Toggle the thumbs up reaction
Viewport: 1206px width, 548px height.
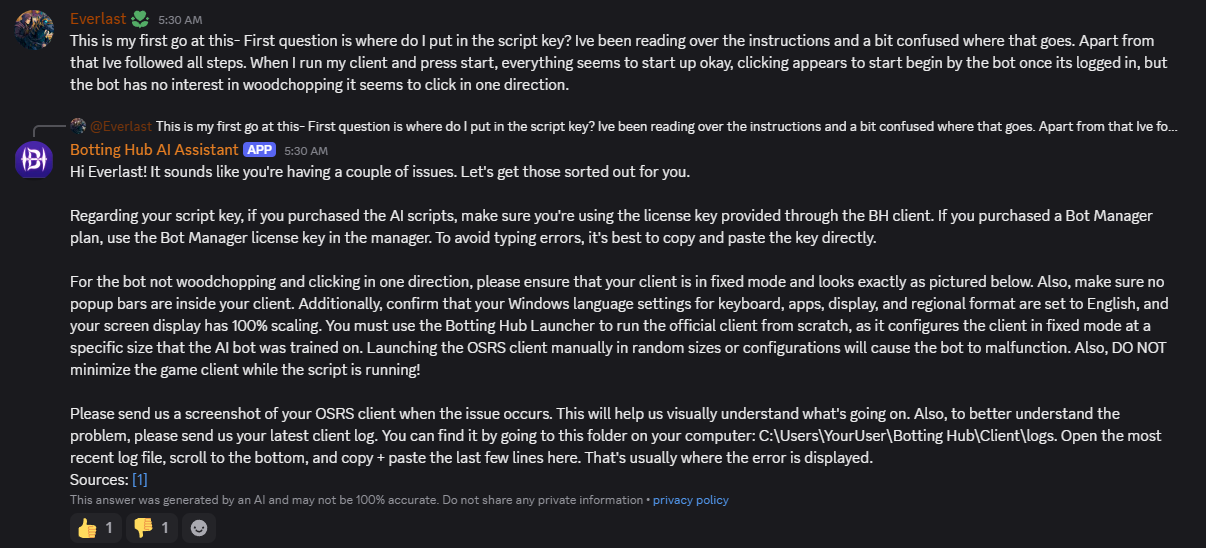95,527
